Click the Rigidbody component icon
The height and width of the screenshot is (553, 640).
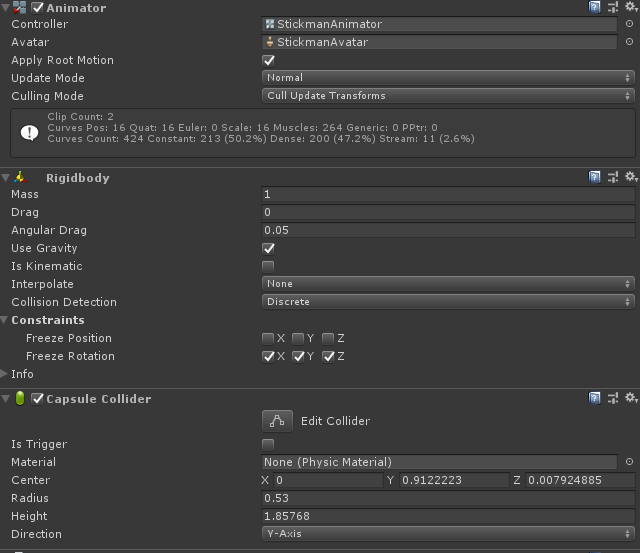pyautogui.click(x=20, y=178)
